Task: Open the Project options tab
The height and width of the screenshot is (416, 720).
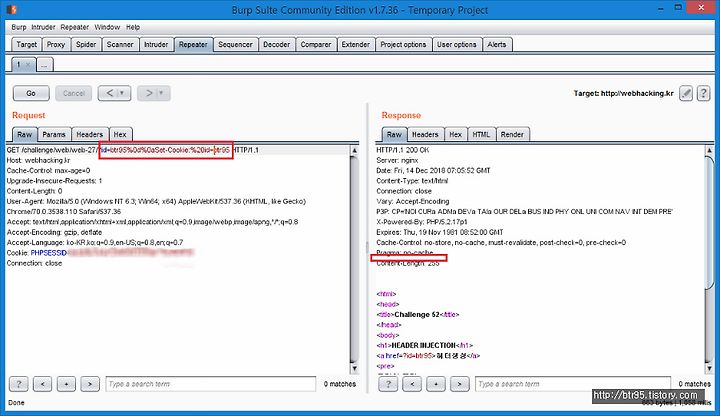Action: (x=403, y=45)
